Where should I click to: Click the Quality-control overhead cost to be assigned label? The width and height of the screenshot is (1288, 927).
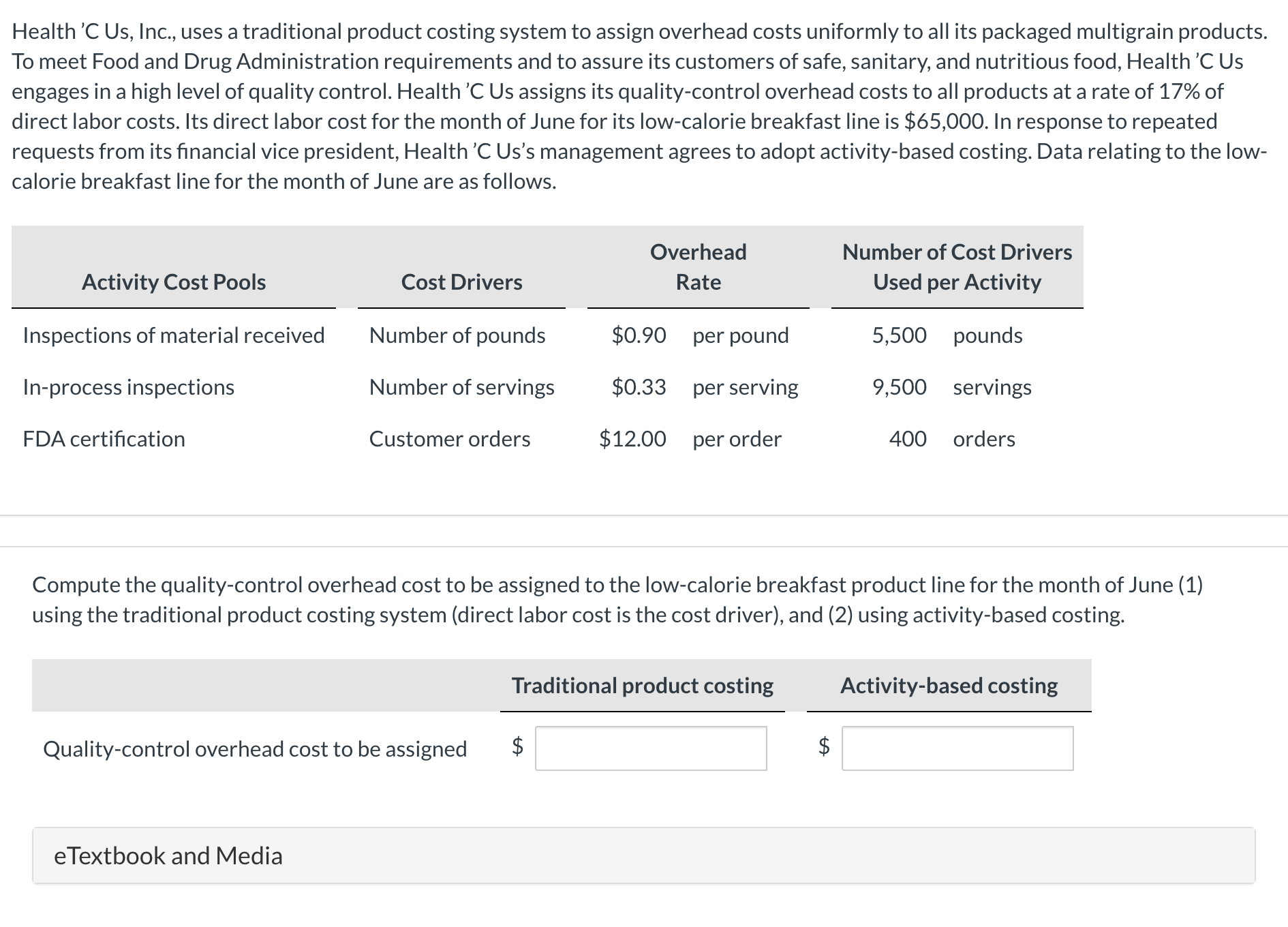point(255,749)
